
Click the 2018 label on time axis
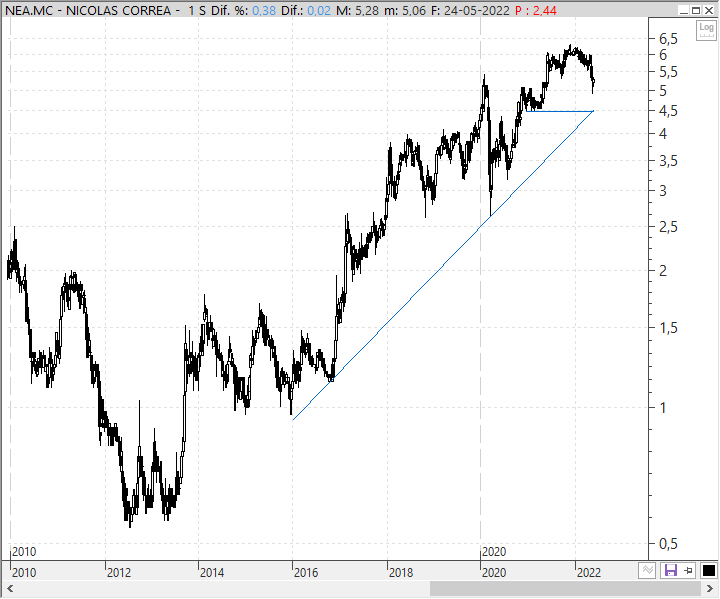coord(401,572)
